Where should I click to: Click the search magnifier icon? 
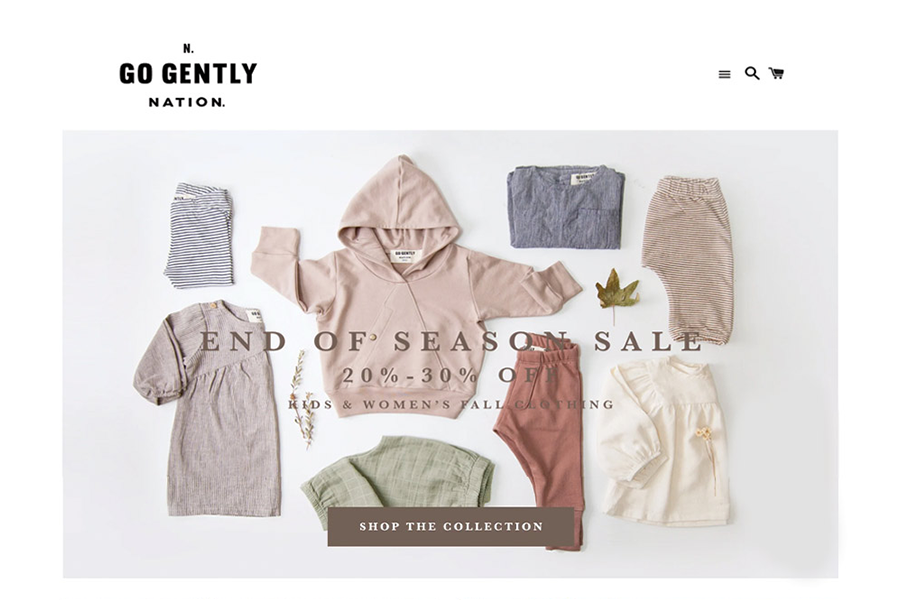(x=752, y=73)
